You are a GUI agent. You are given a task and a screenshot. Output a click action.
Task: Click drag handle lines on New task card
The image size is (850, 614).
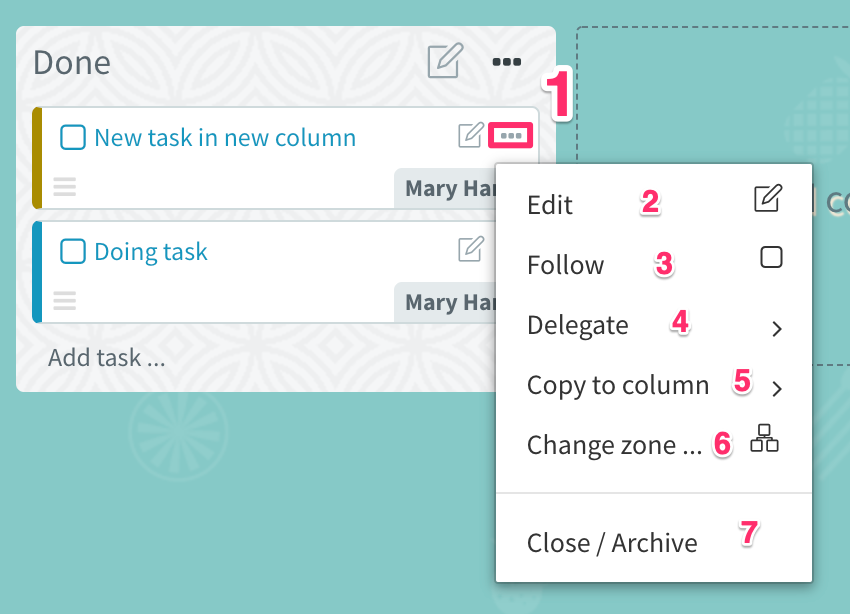65,187
